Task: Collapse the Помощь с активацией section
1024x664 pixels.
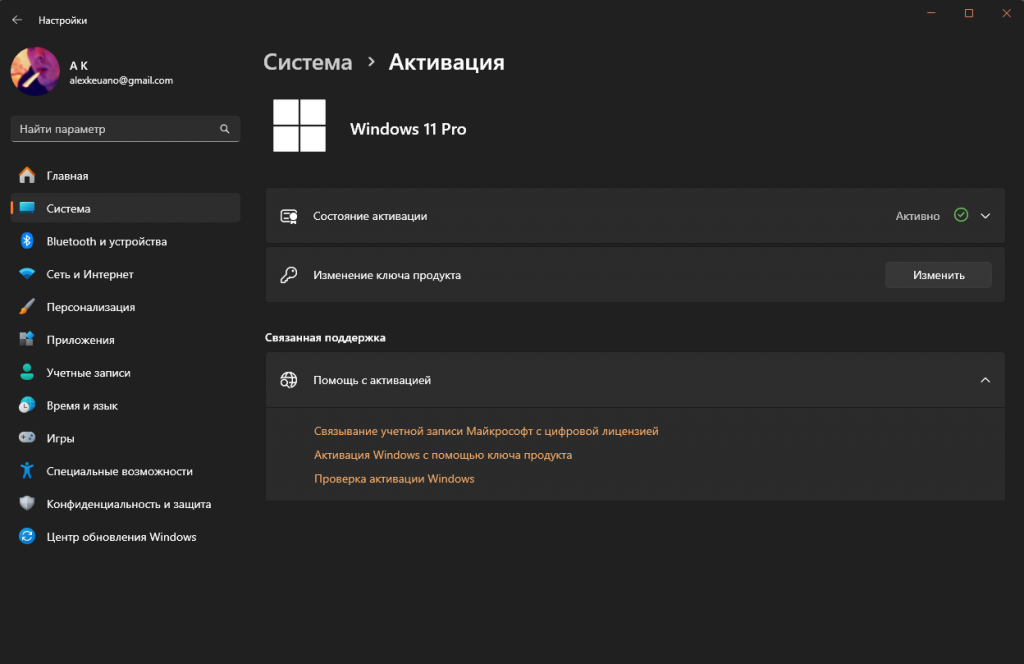Action: point(985,380)
